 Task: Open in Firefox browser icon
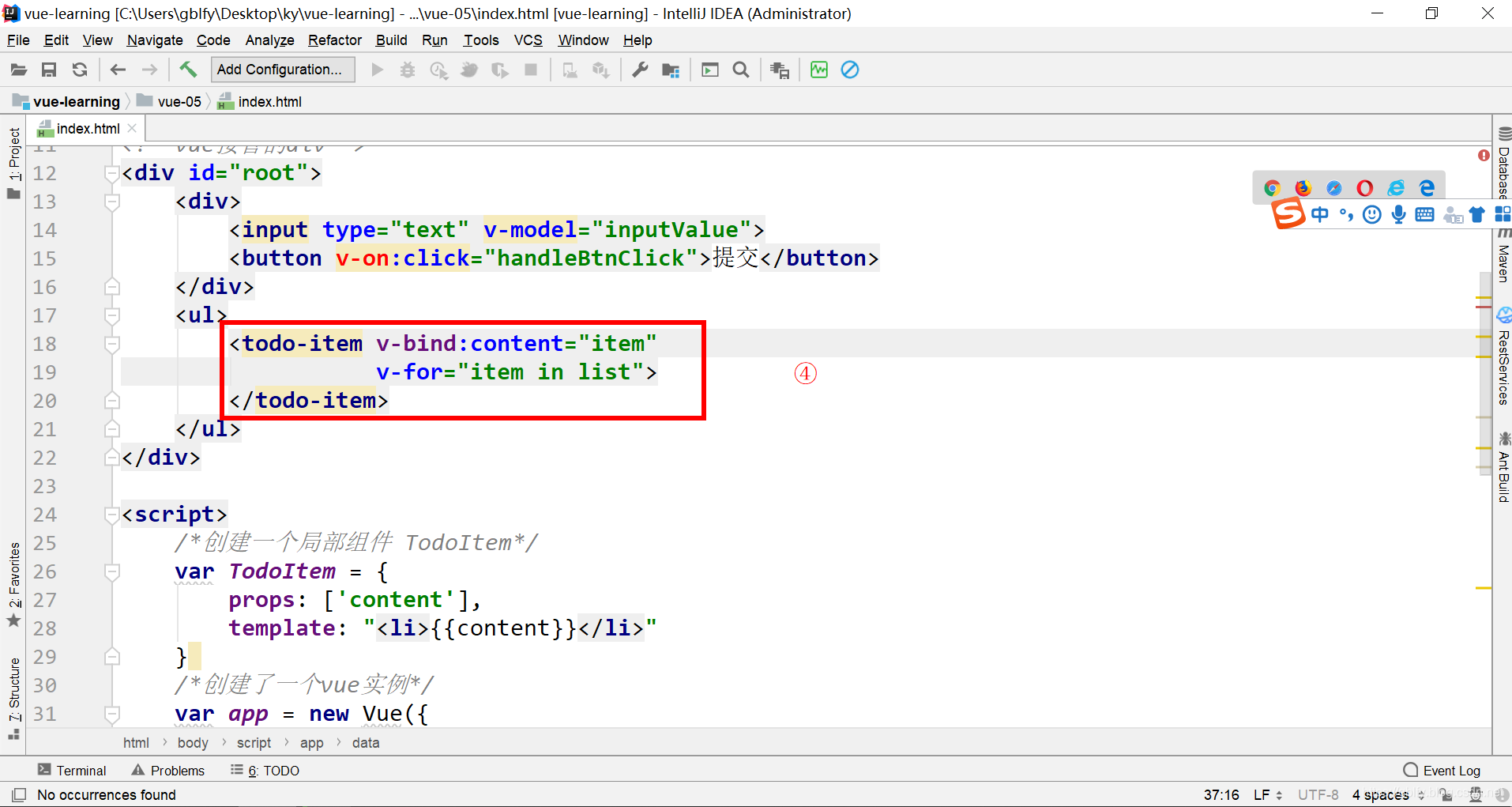(1303, 187)
